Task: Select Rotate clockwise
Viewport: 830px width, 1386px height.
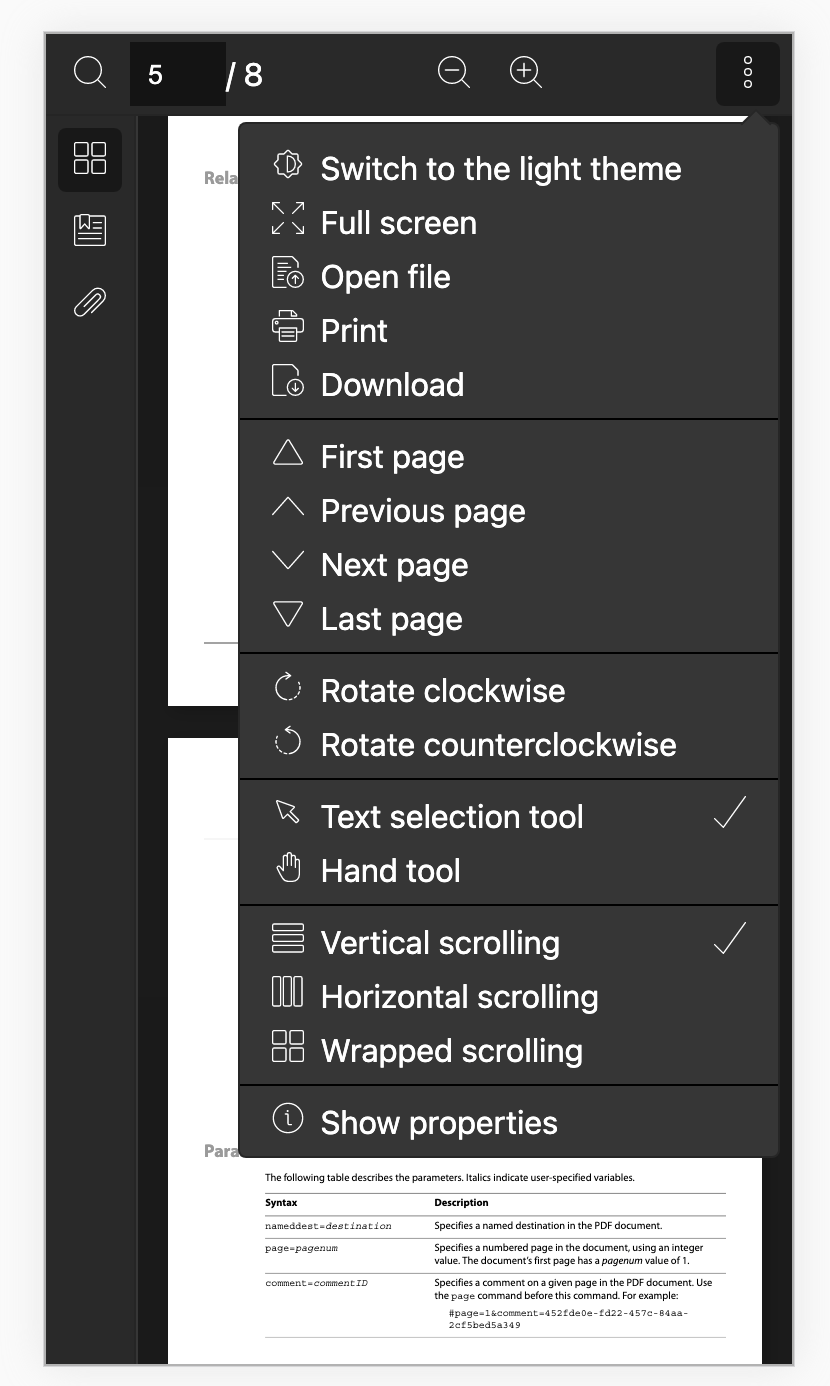Action: [442, 690]
